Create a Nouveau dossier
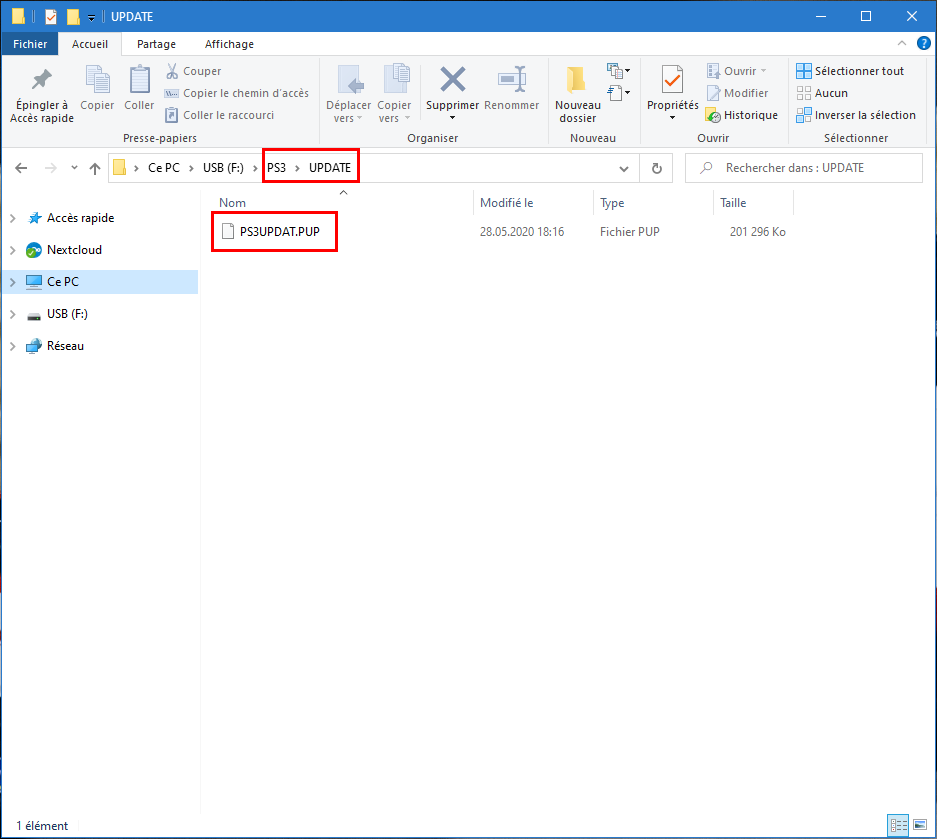 point(577,94)
